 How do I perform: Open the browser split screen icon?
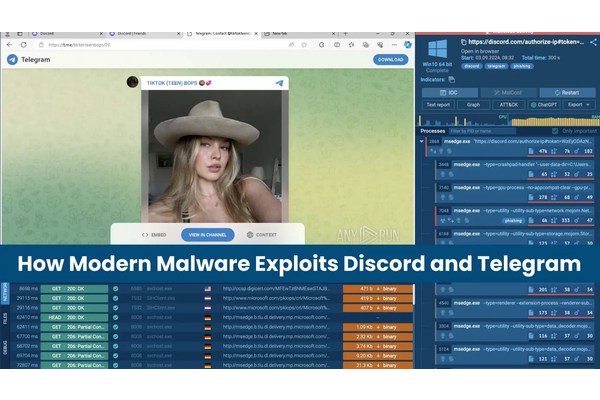[337, 45]
